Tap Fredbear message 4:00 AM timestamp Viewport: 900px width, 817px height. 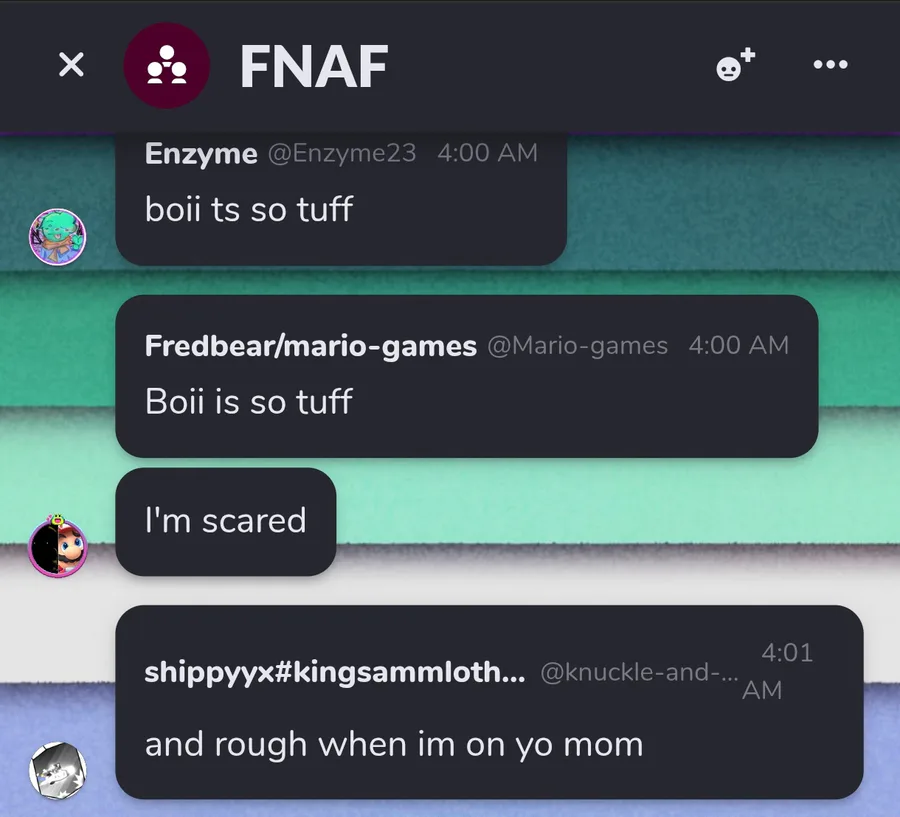pyautogui.click(x=739, y=346)
